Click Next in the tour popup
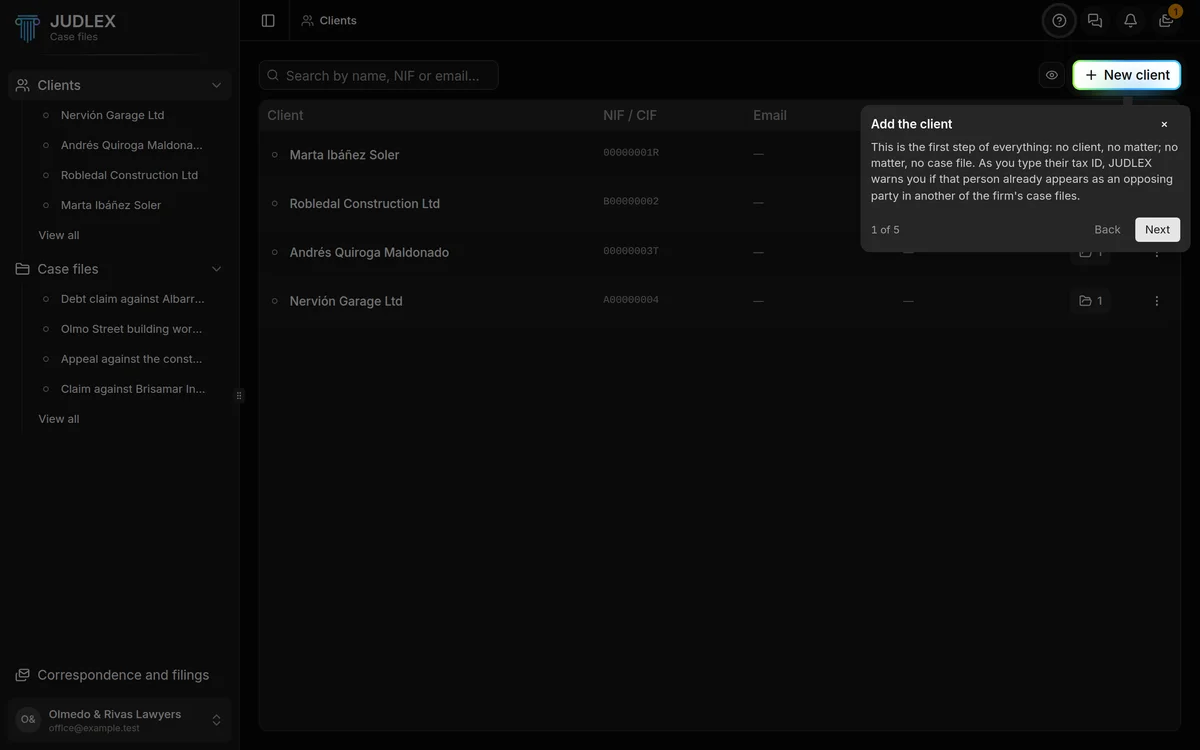Screen dimensions: 1200x750 [x=1157, y=229]
